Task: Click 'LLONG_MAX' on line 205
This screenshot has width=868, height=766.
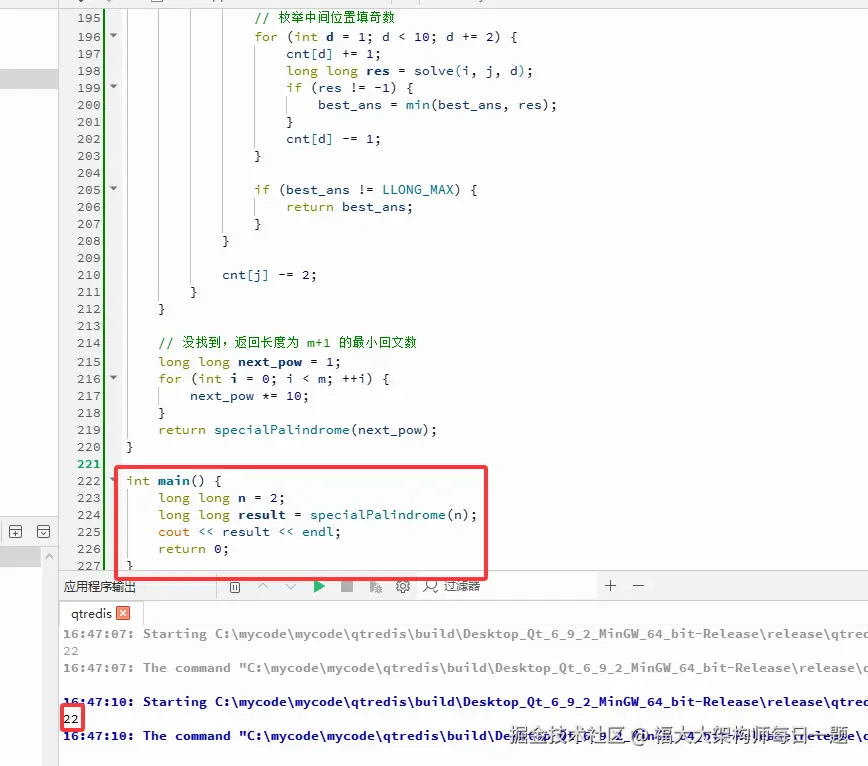Action: coord(418,190)
